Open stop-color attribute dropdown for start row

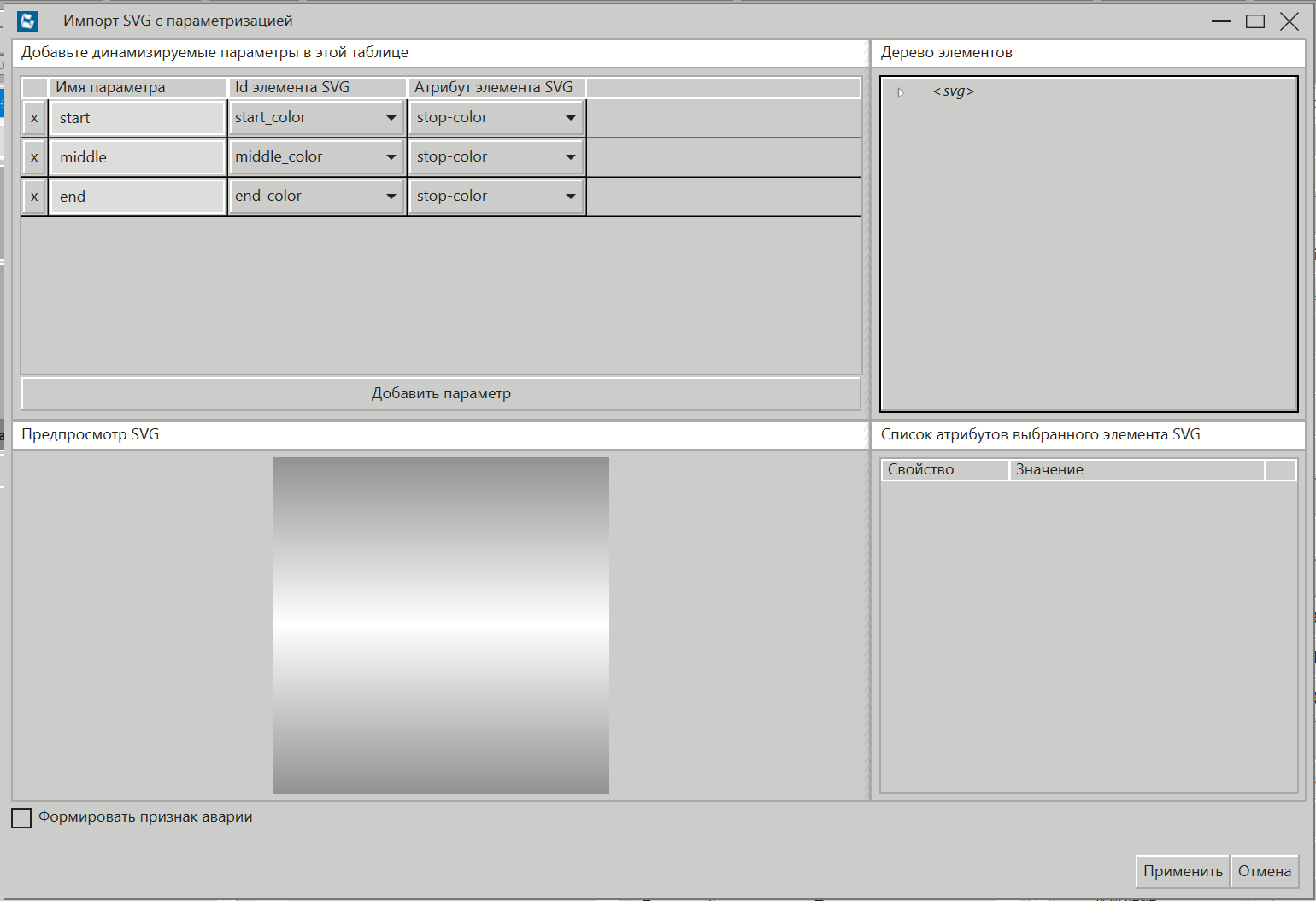570,118
